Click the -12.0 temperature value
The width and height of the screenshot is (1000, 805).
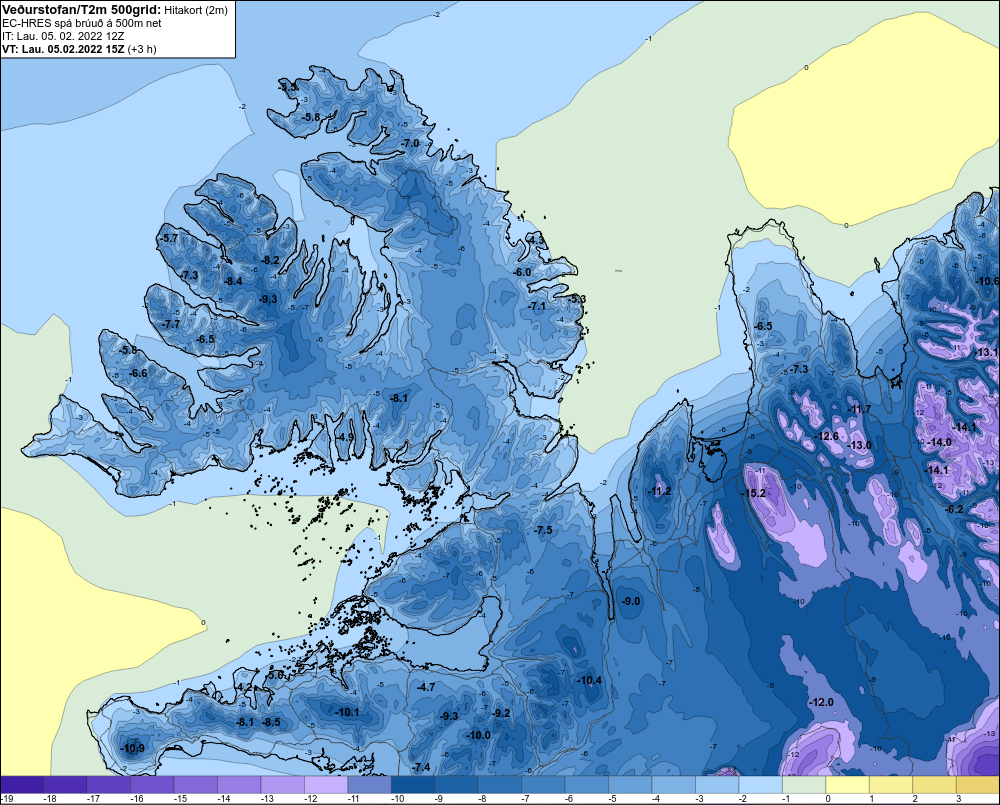(x=821, y=702)
